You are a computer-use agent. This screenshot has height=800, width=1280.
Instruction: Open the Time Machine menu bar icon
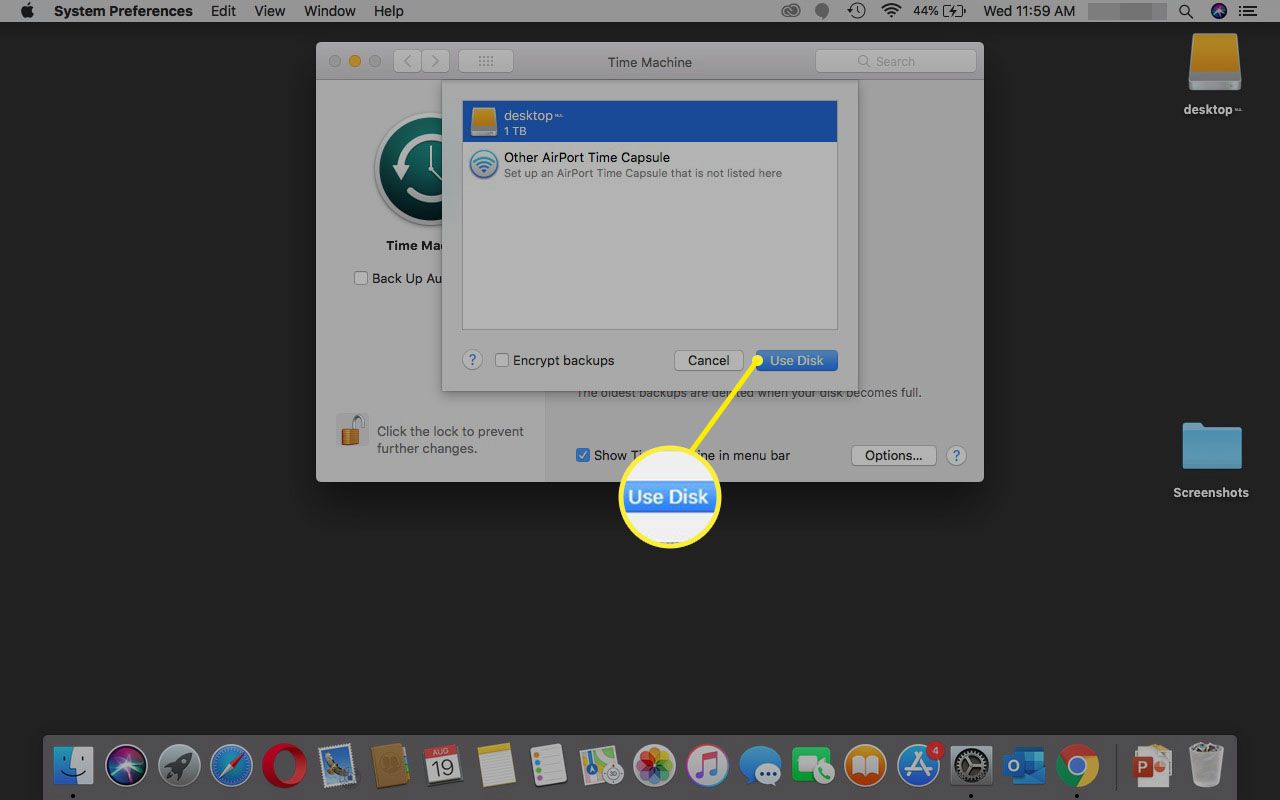856,11
